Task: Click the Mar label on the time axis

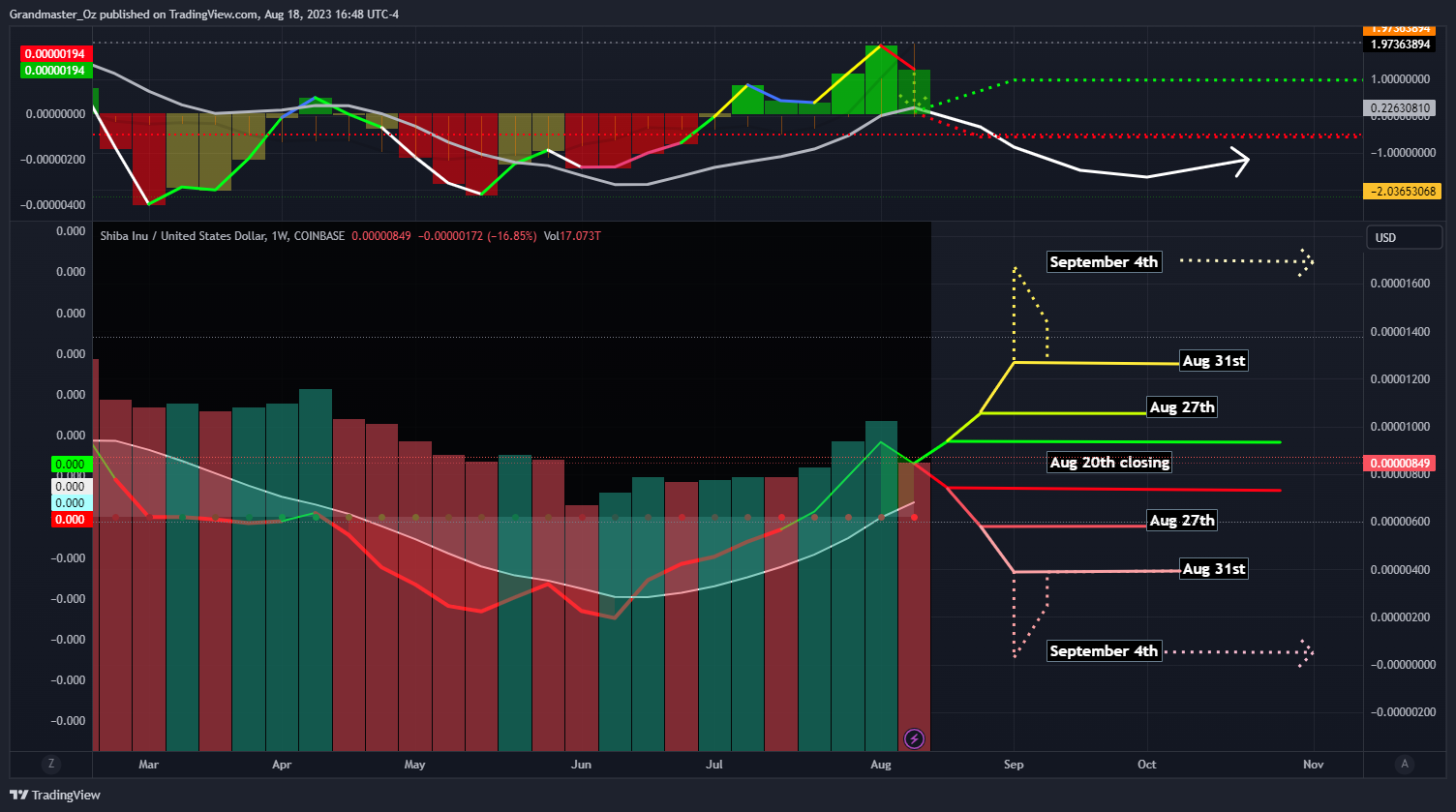Action: (148, 765)
